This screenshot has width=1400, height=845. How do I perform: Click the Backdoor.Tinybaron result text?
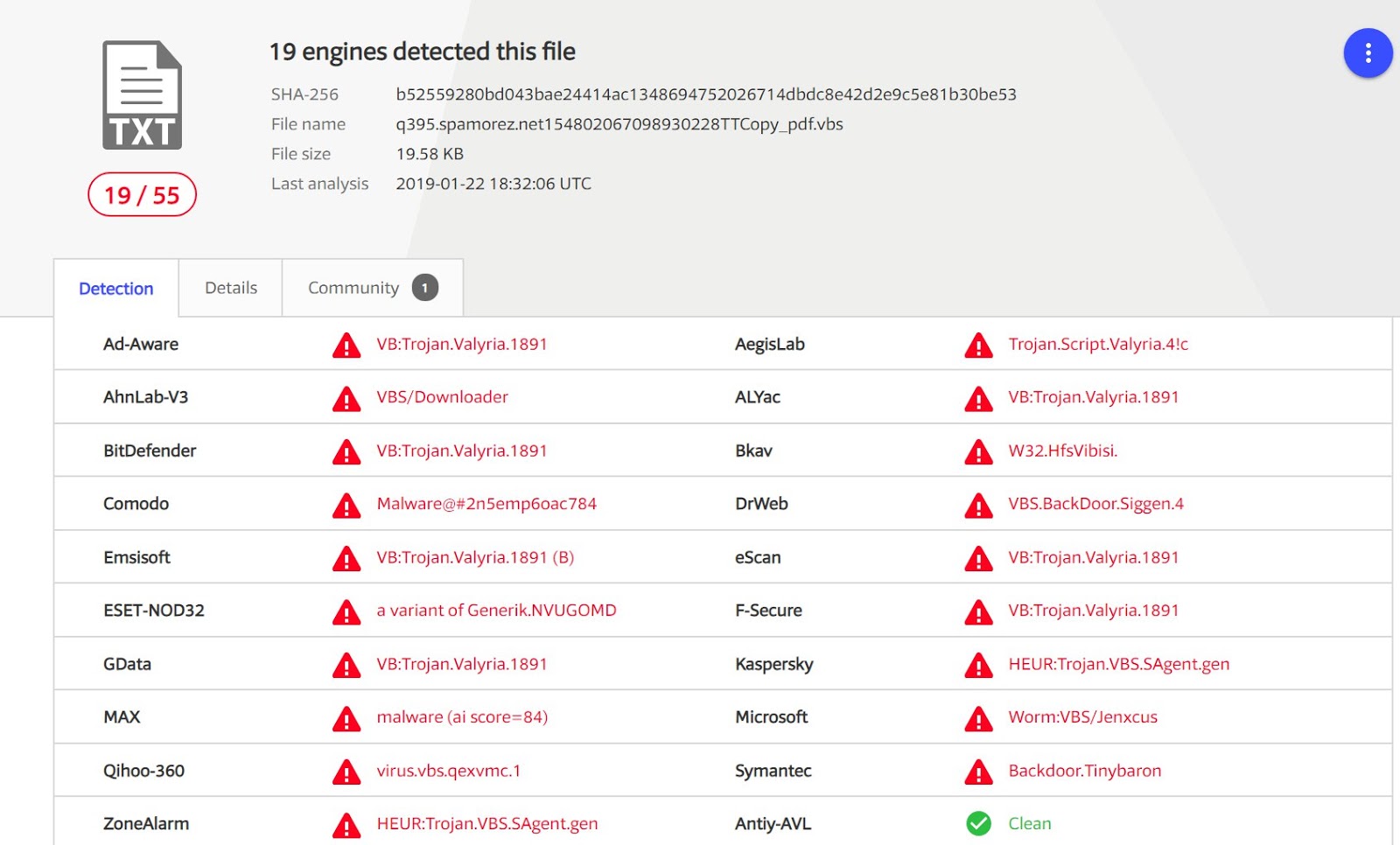pyautogui.click(x=1084, y=771)
